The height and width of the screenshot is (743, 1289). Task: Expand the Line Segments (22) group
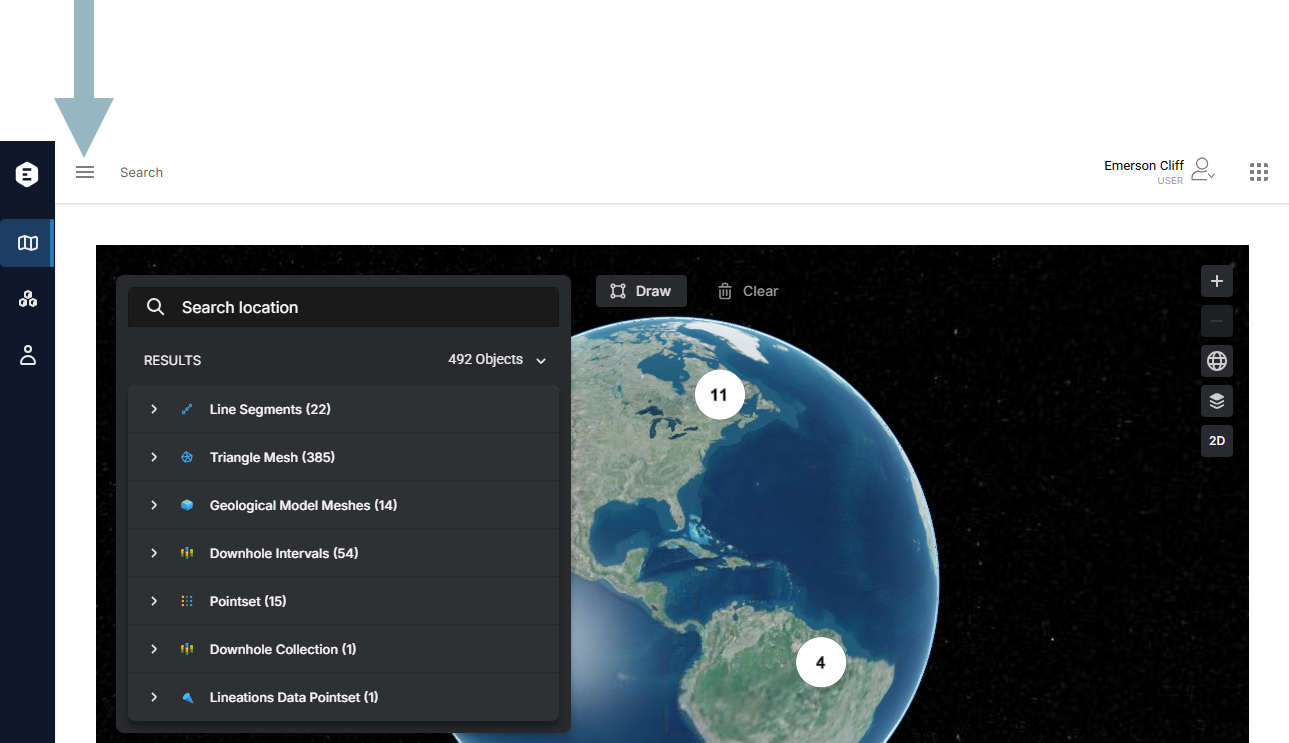(x=154, y=409)
